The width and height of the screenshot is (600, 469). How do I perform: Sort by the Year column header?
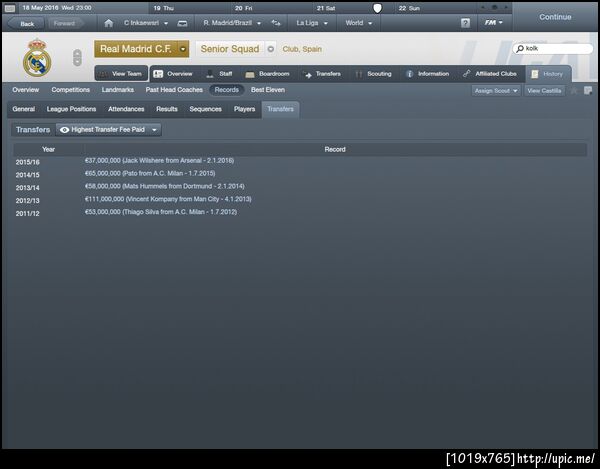click(x=49, y=150)
